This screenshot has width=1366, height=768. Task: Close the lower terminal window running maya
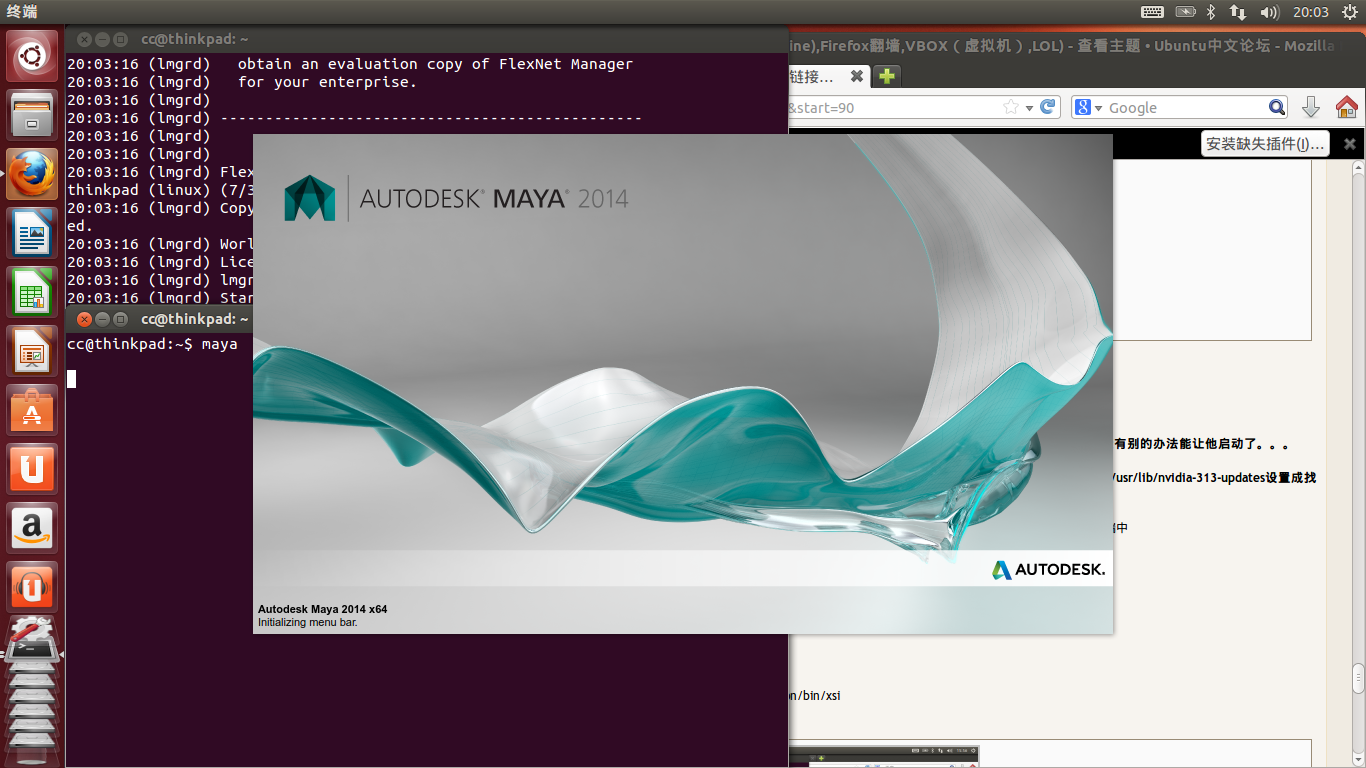84,319
